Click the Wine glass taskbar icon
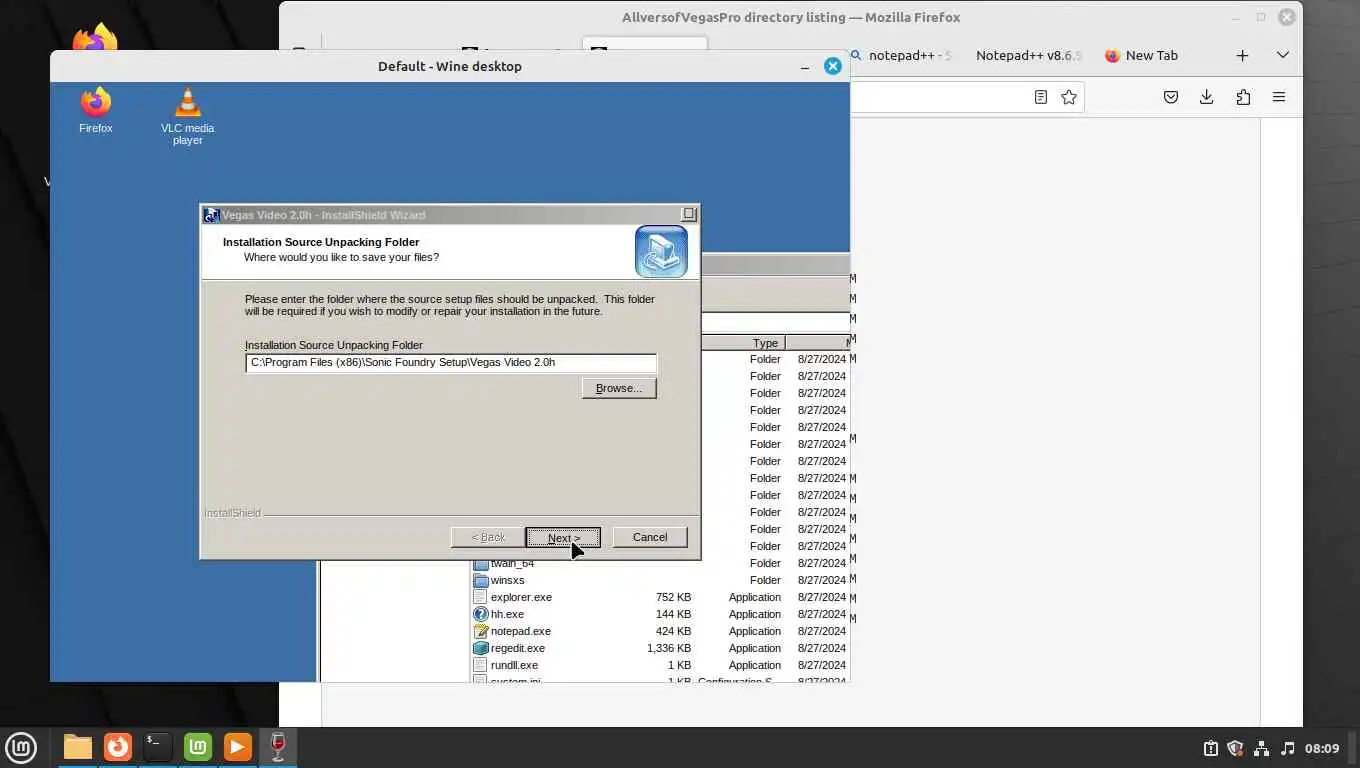Image resolution: width=1360 pixels, height=768 pixels. pos(278,747)
